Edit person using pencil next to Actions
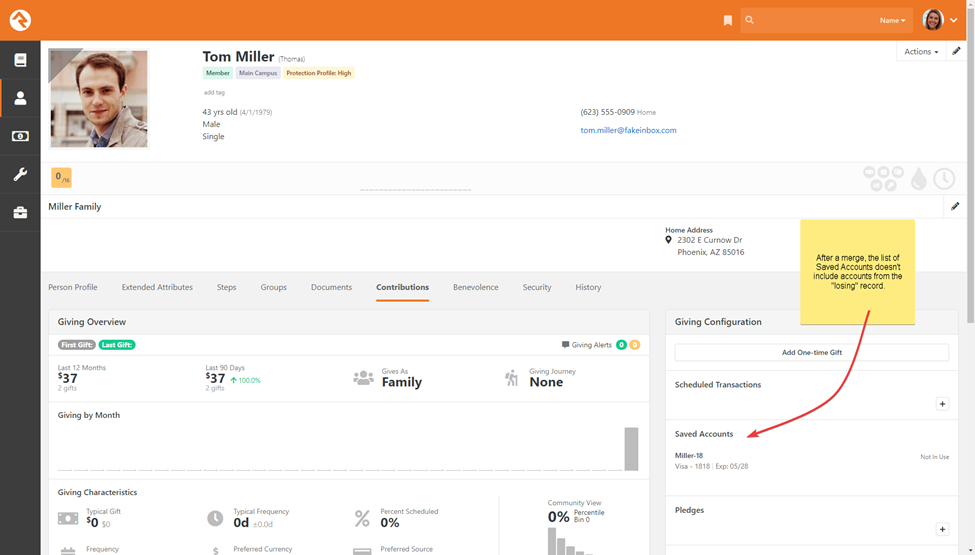This screenshot has height=555, width=975. click(x=956, y=51)
